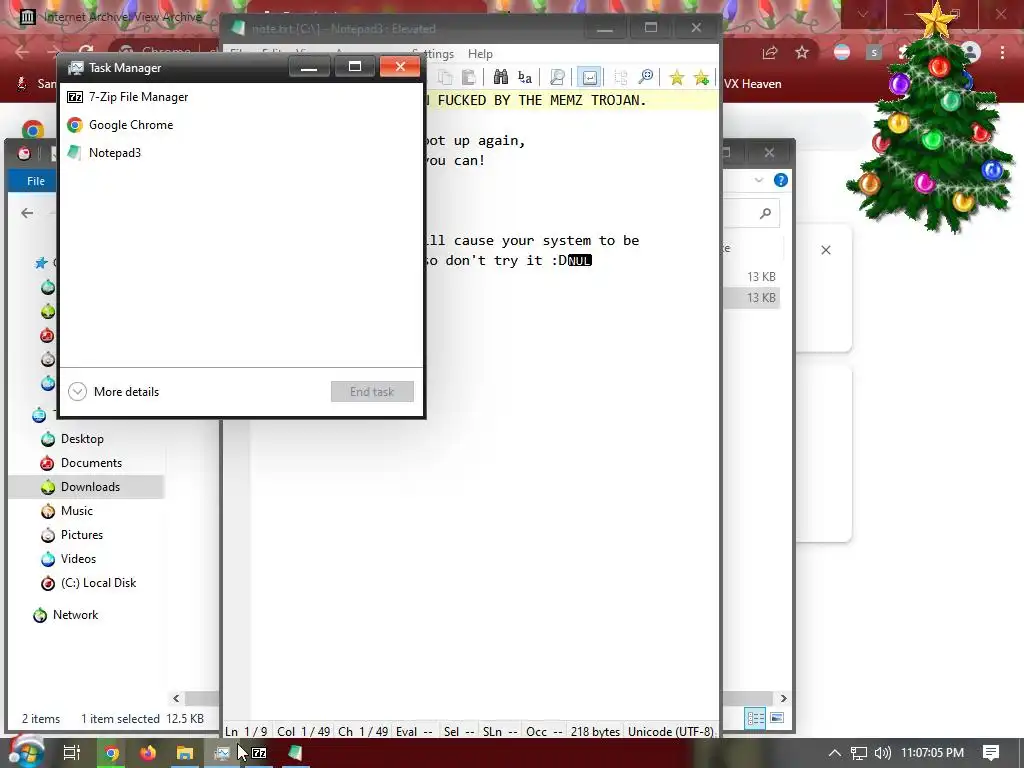Click the Copy icon in Notepad3 toolbar
Screen dimensions: 1024x768
(x=445, y=77)
